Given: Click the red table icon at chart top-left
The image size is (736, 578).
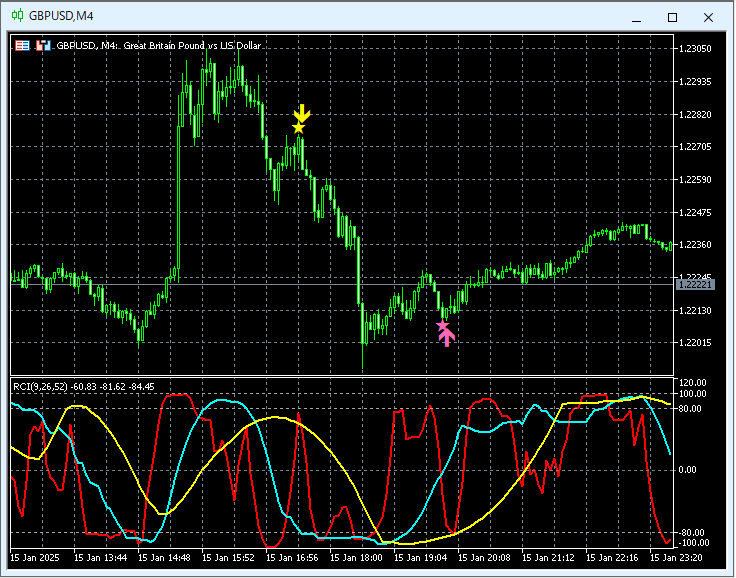Looking at the screenshot, I should point(22,46).
